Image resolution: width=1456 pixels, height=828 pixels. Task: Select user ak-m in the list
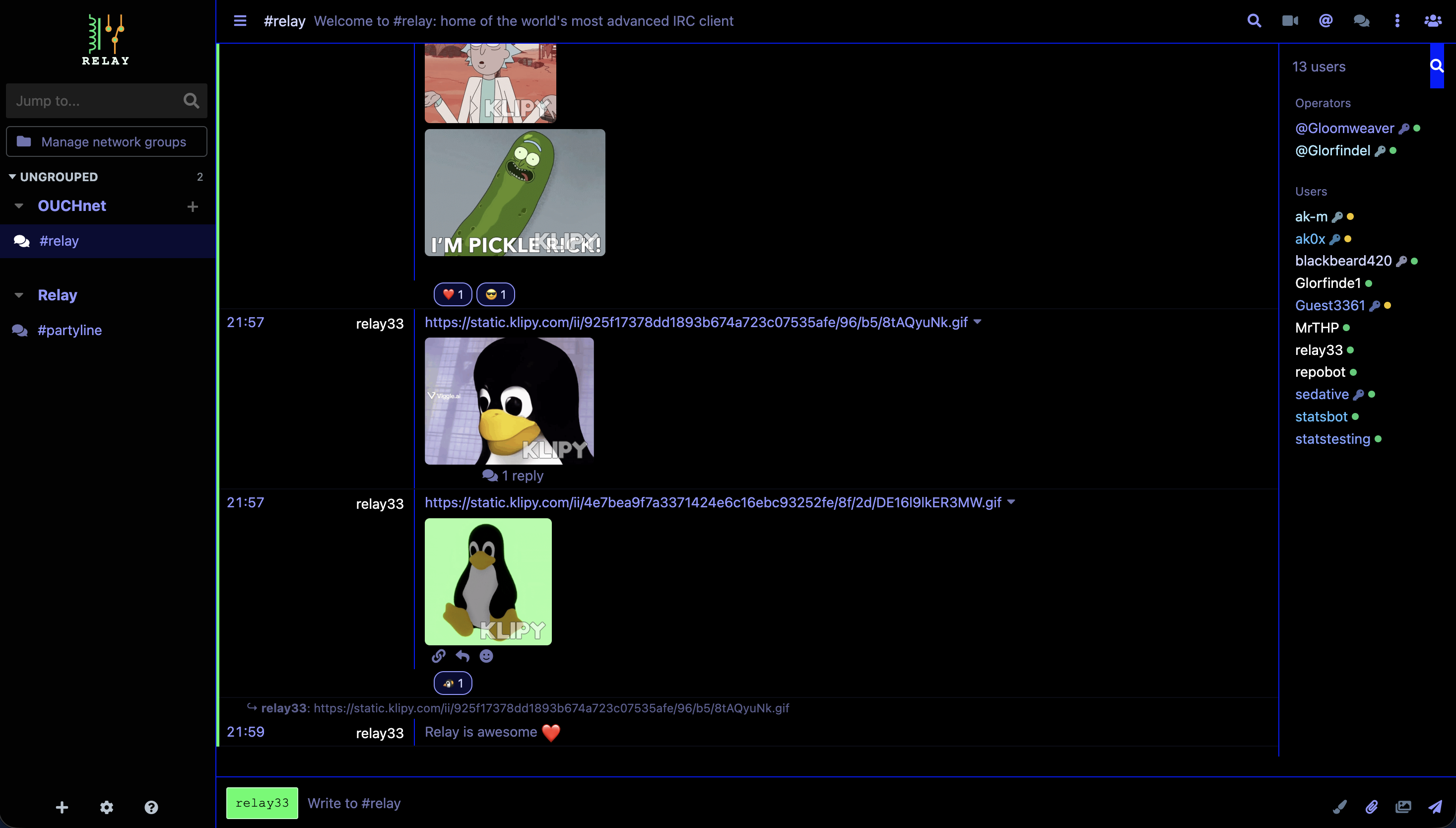point(1311,216)
